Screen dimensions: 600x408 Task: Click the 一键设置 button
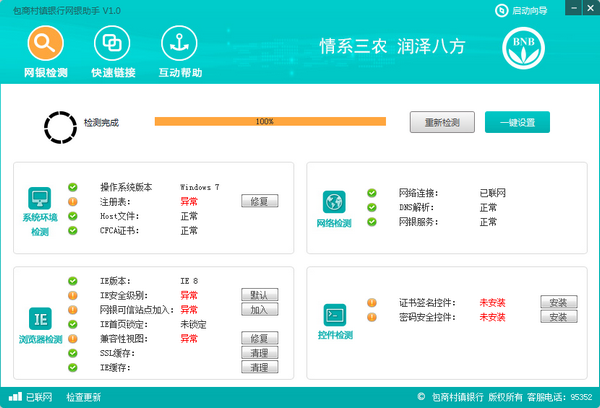(517, 122)
